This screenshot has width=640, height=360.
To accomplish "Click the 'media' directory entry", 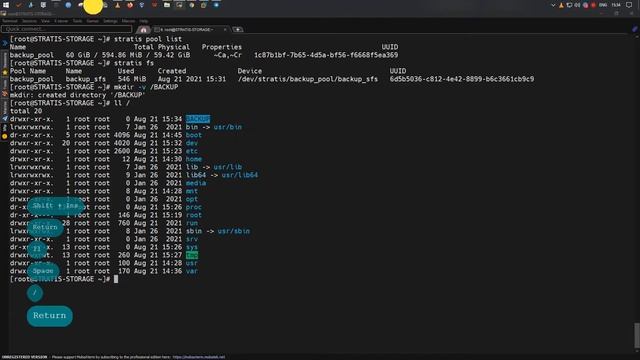I will click(x=196, y=183).
